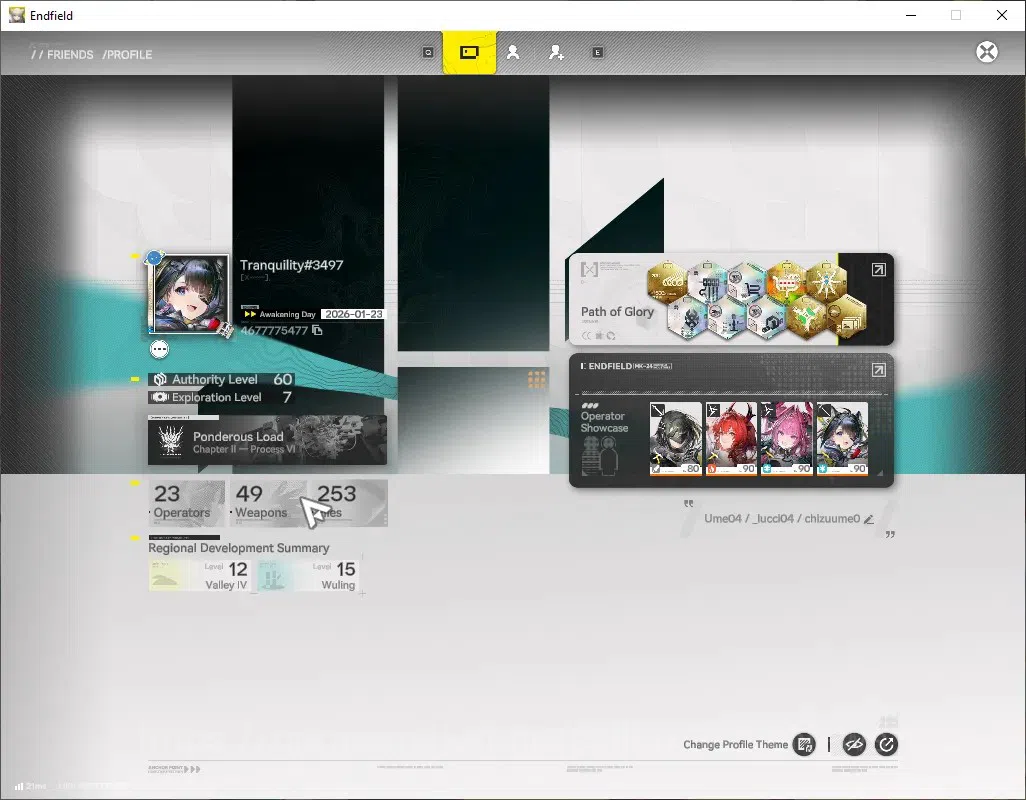Minimize the Endfield window

tap(911, 15)
